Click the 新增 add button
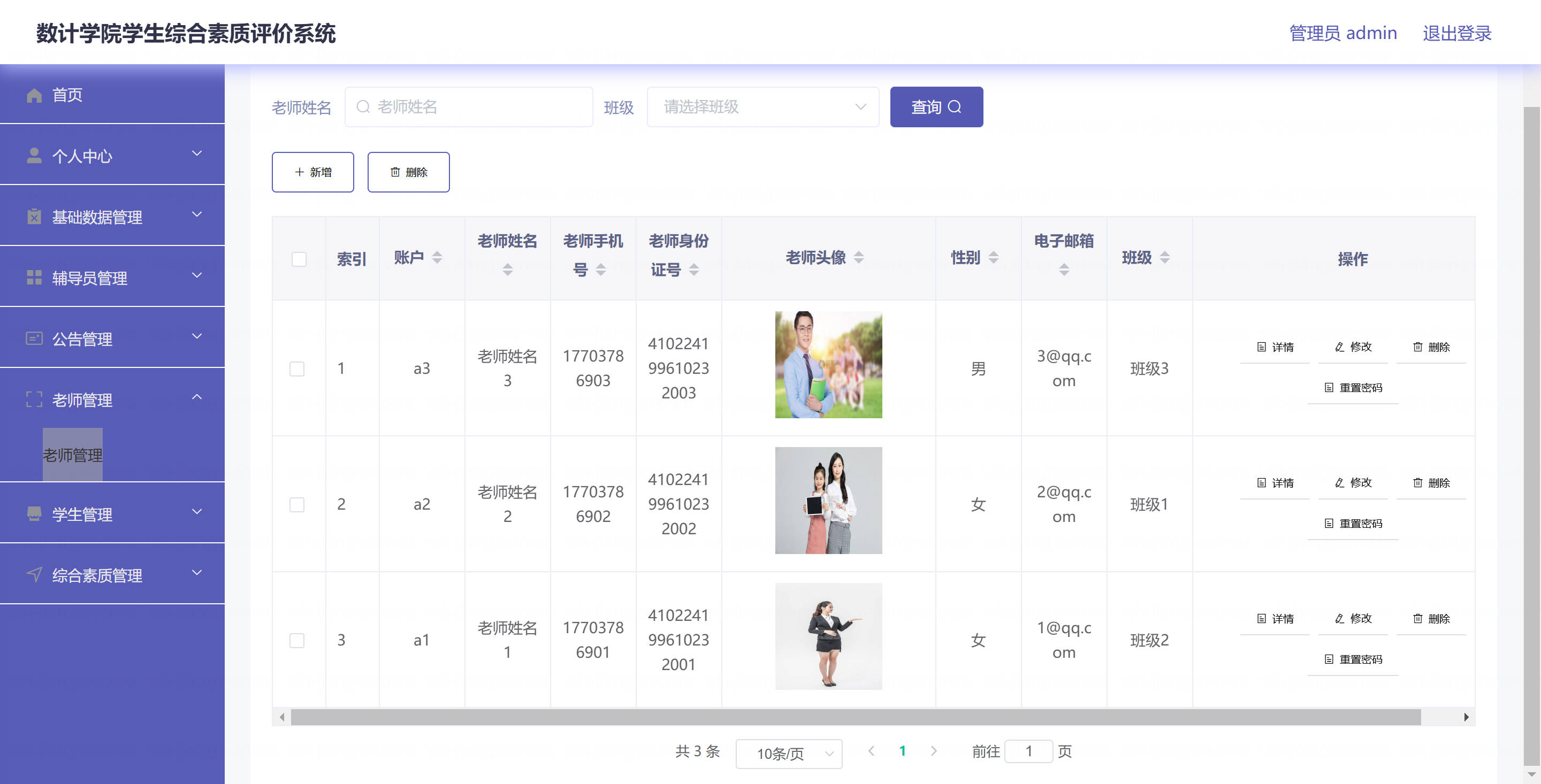The width and height of the screenshot is (1541, 784). [313, 172]
